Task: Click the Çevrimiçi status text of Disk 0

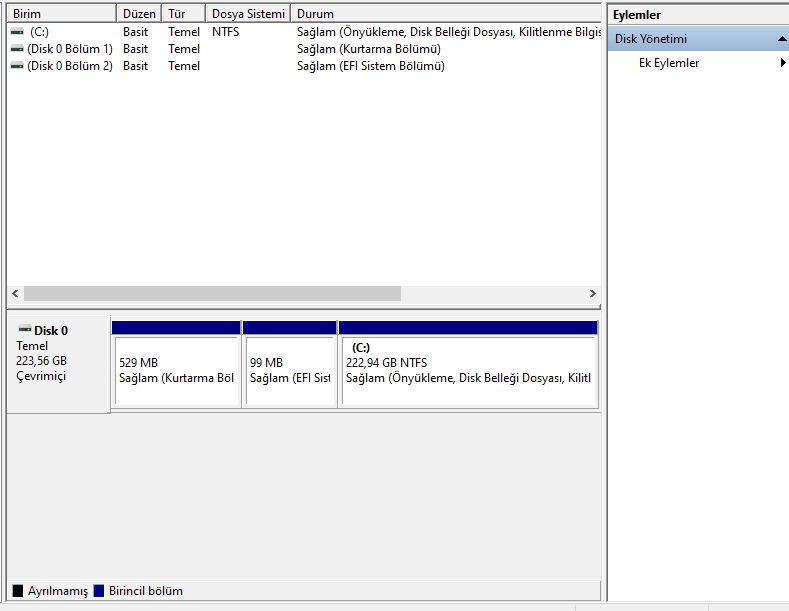Action: 41,376
